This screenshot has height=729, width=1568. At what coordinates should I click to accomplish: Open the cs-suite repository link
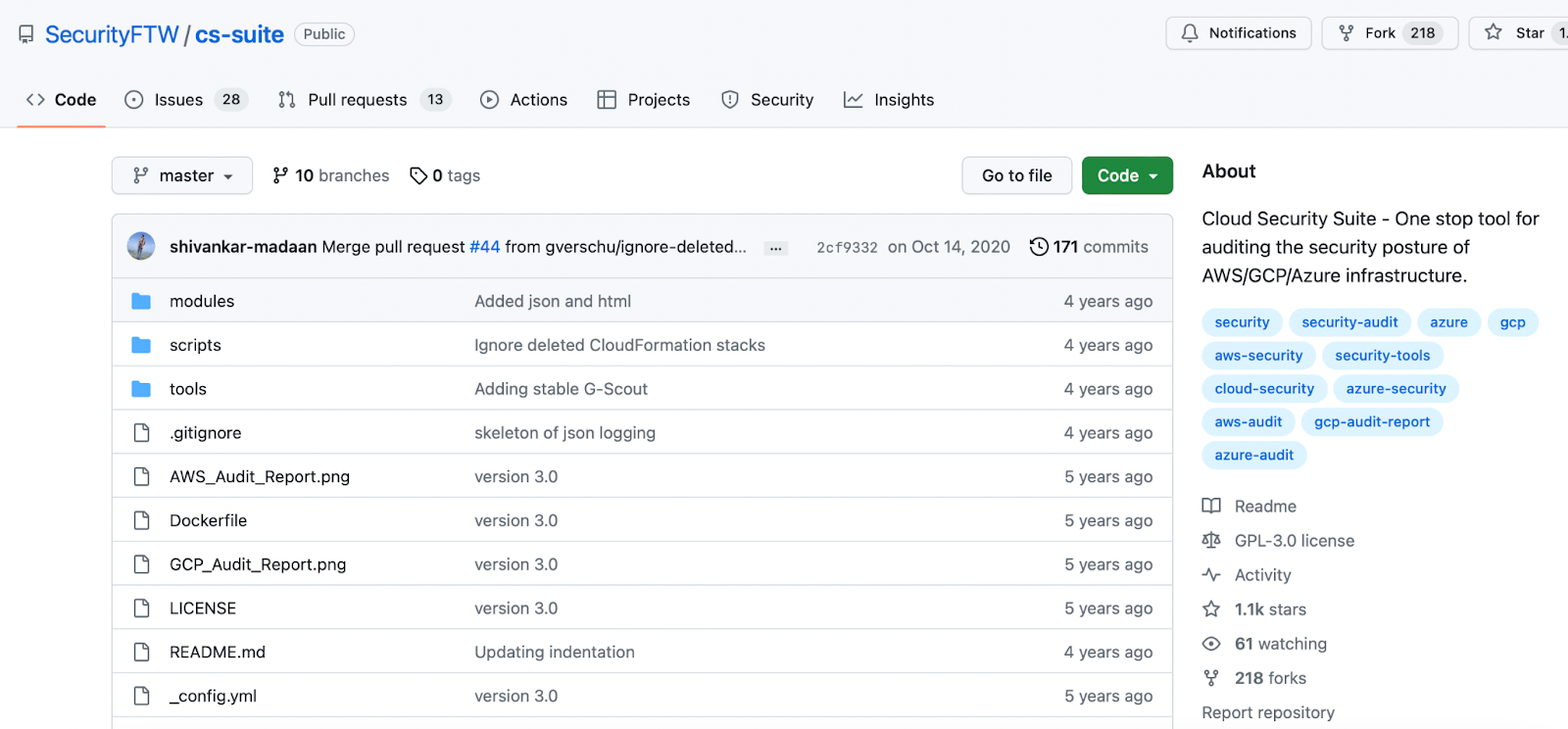pyautogui.click(x=239, y=34)
